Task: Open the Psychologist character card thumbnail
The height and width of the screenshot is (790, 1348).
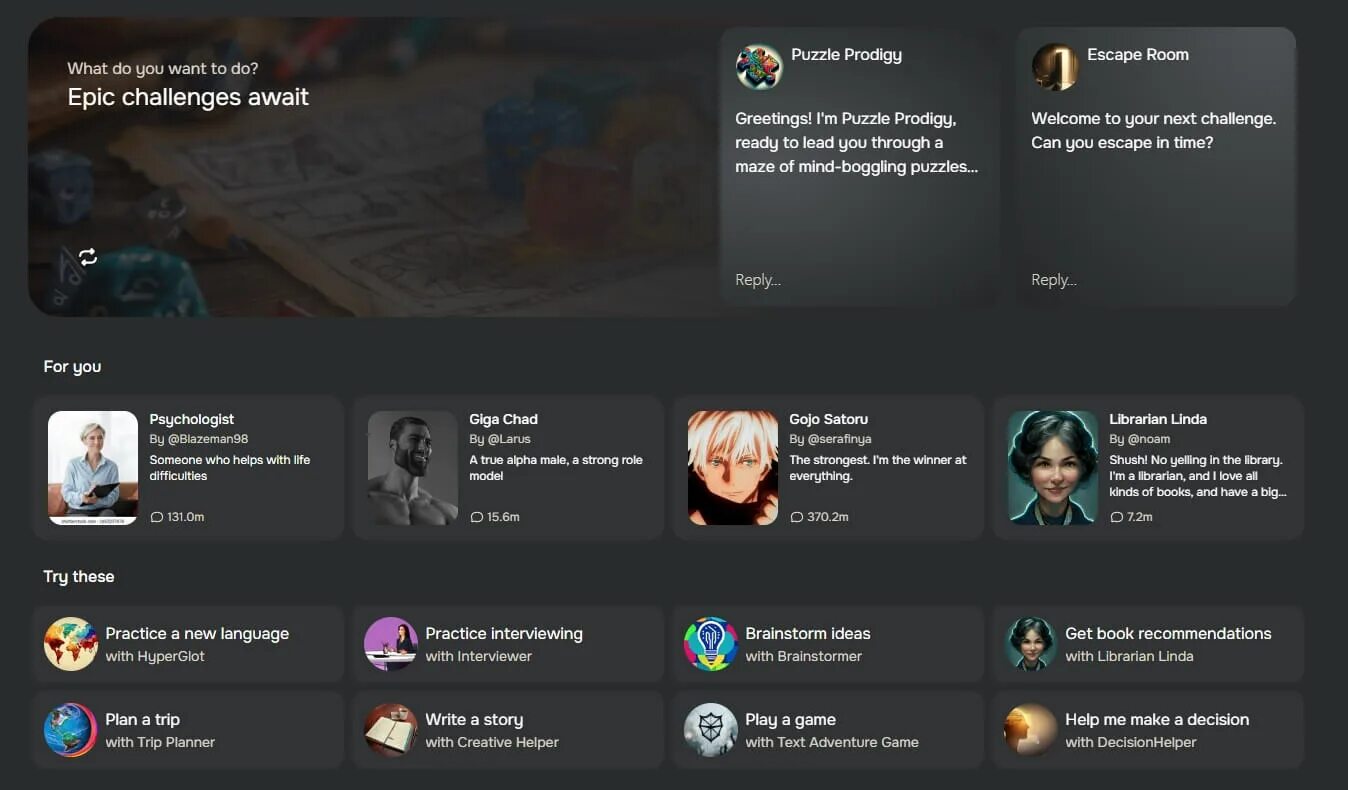Action: [x=93, y=468]
